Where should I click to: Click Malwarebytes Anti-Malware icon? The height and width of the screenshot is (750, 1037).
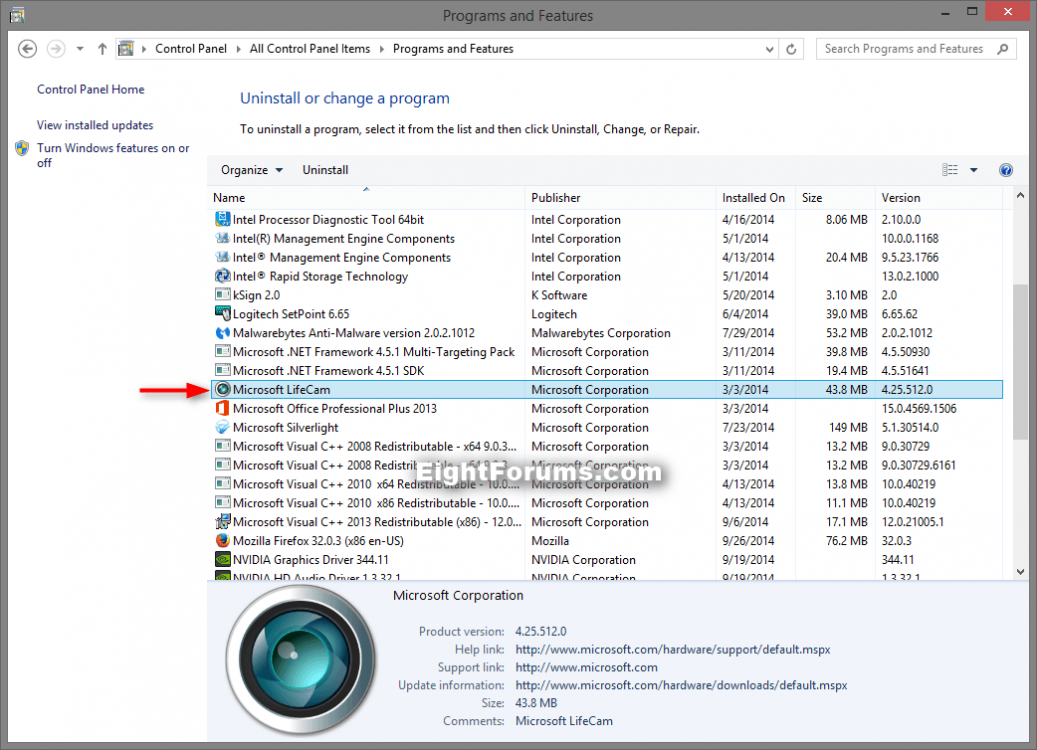(223, 333)
